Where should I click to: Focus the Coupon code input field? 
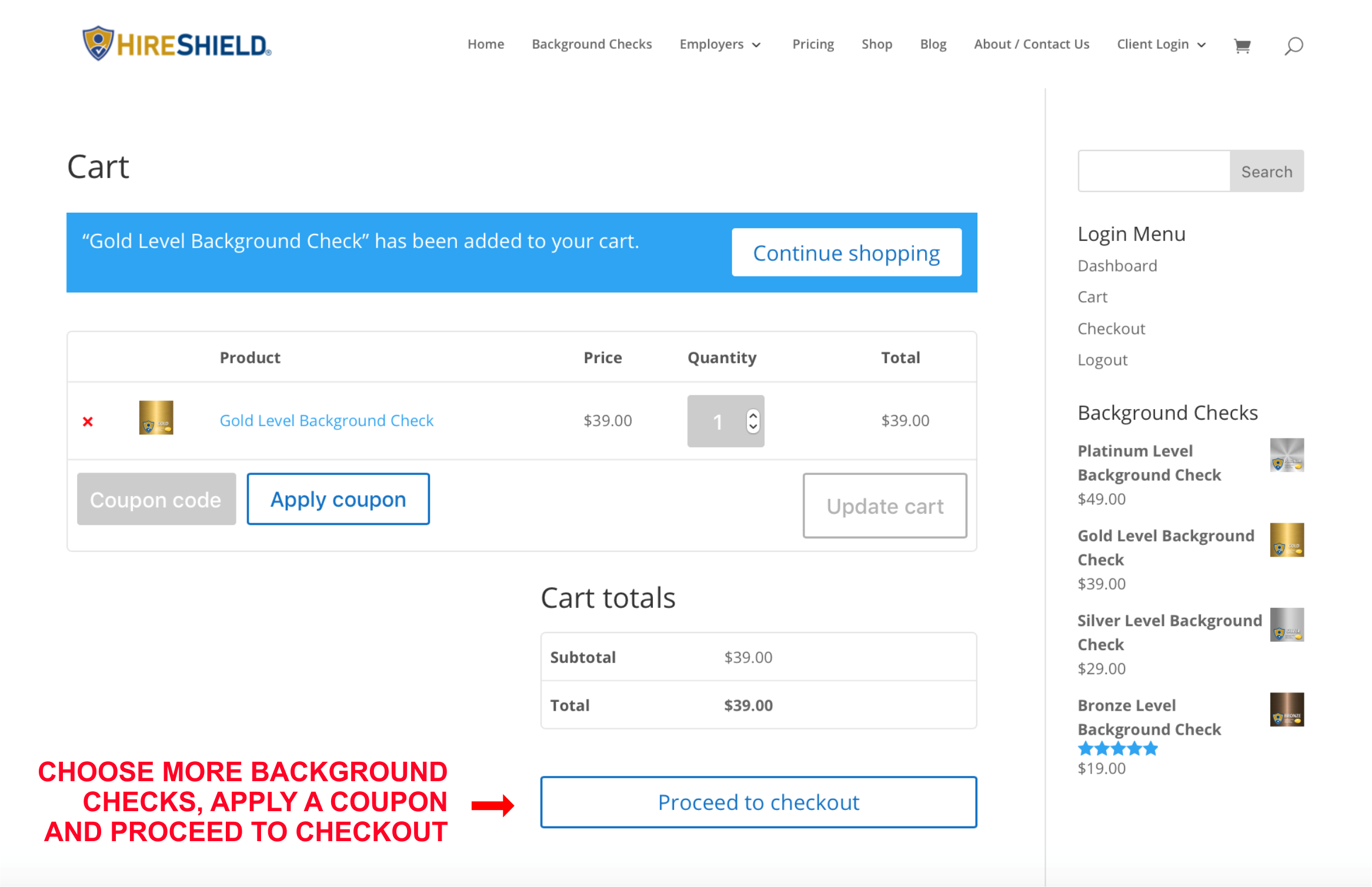156,499
